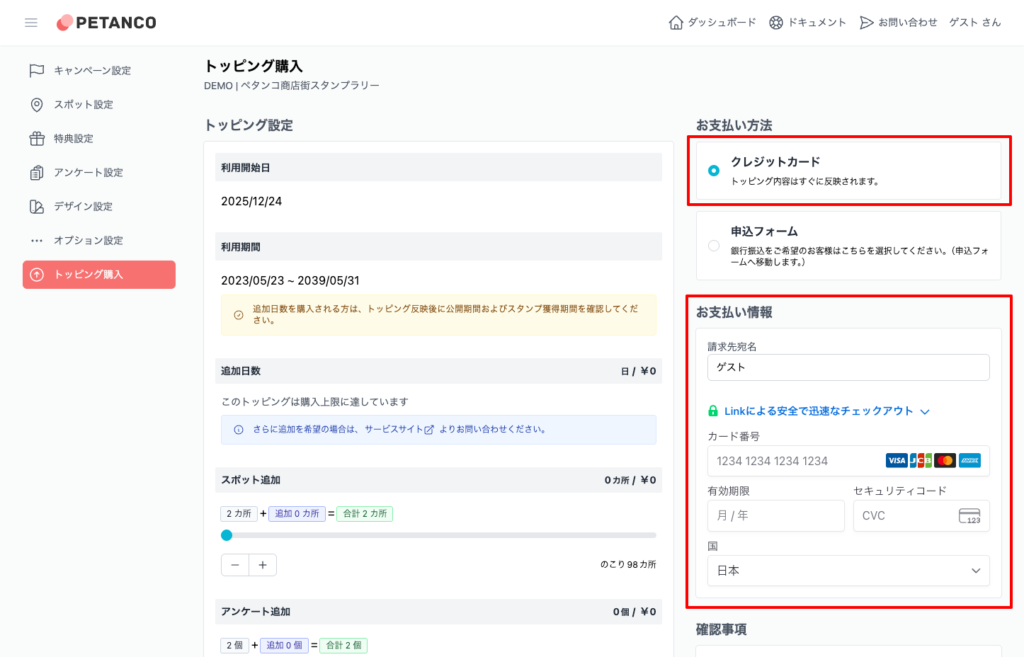The image size is (1024, 657).
Task: Click the お問い合わせ button
Action: point(898,20)
